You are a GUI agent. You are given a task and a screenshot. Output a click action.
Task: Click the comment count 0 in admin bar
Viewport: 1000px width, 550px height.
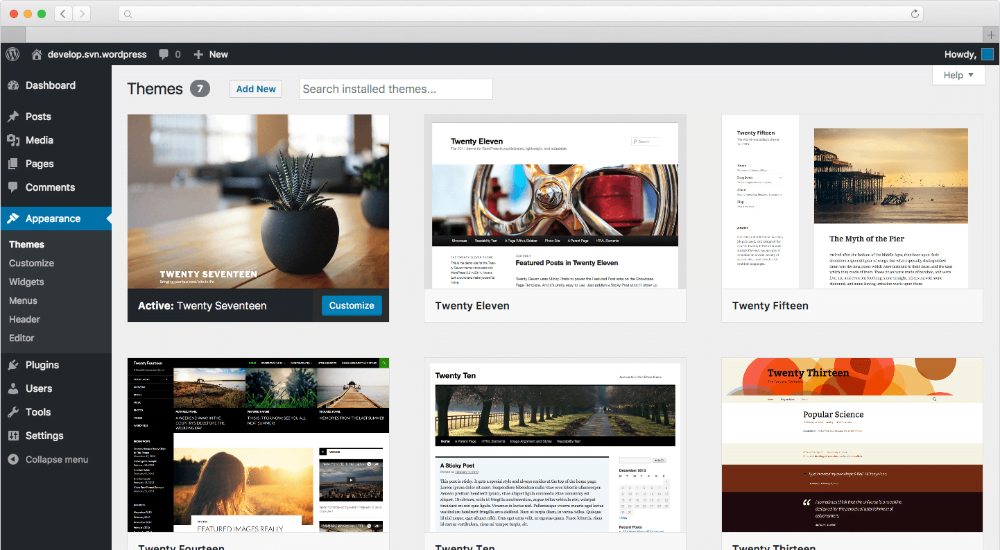(178, 54)
